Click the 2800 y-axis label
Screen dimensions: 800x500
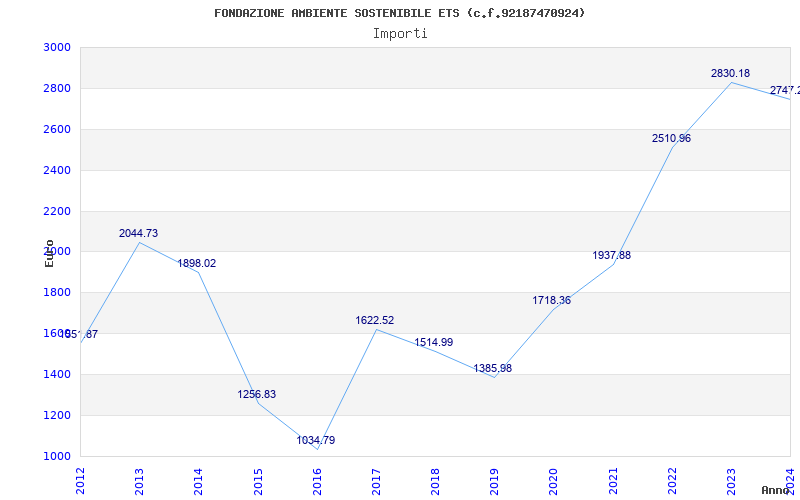57,88
